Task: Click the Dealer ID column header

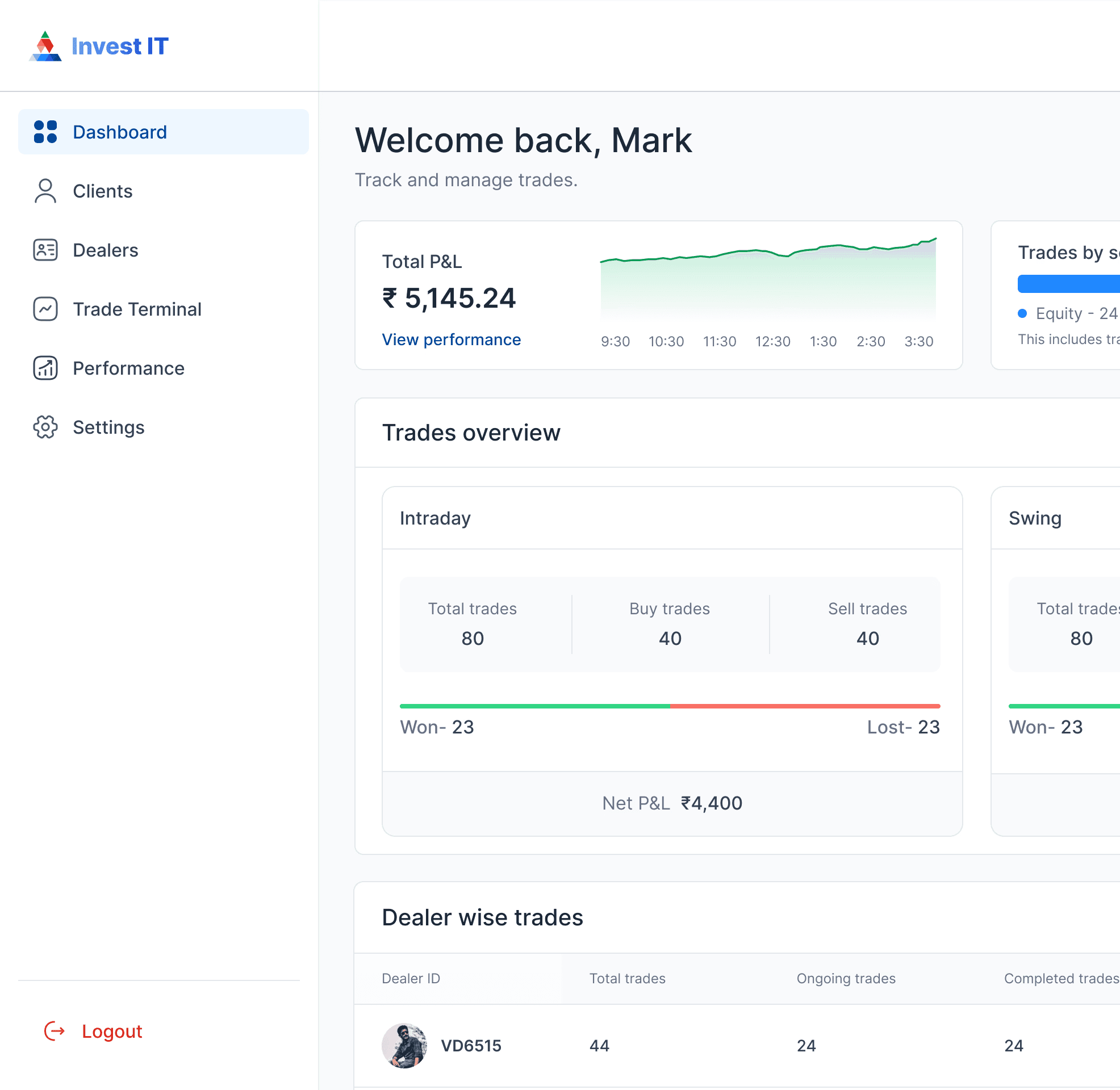Action: click(411, 978)
